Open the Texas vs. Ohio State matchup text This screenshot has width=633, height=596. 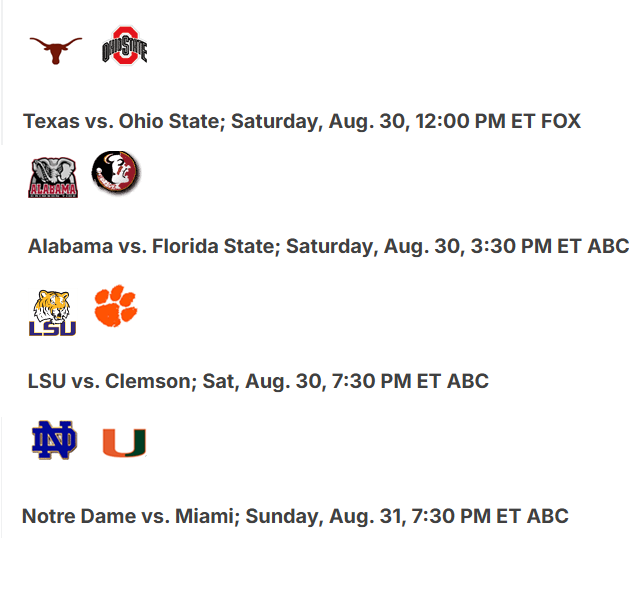[x=121, y=121]
